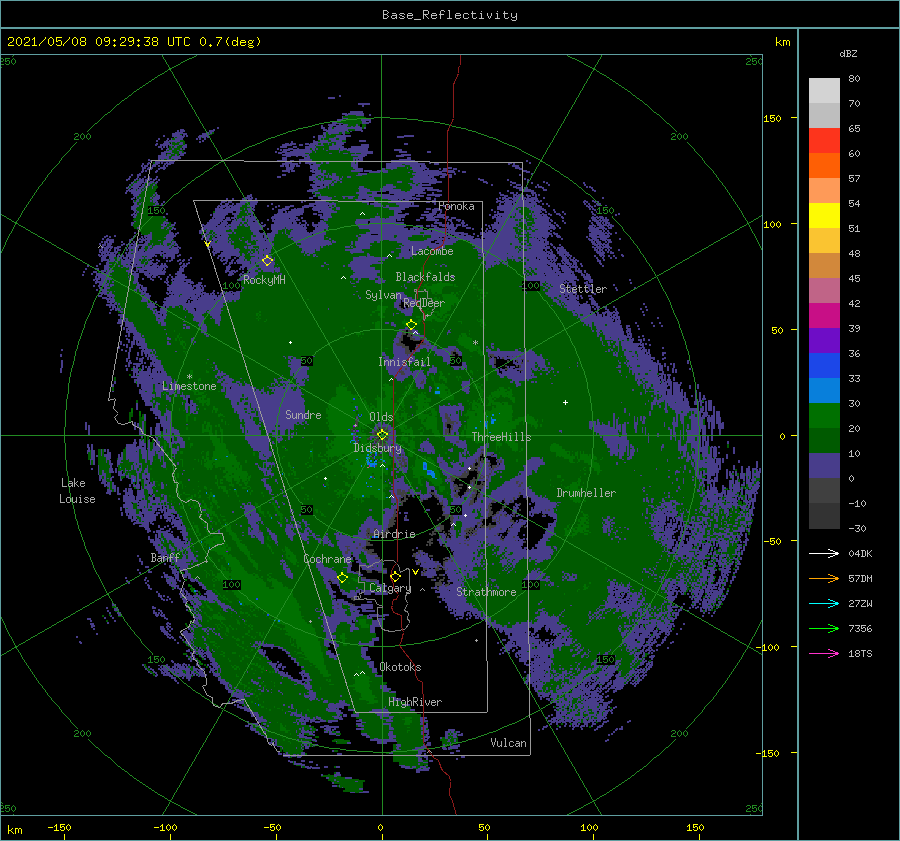Click the Limestone label
Screen dimensions: 900x841
(x=189, y=386)
